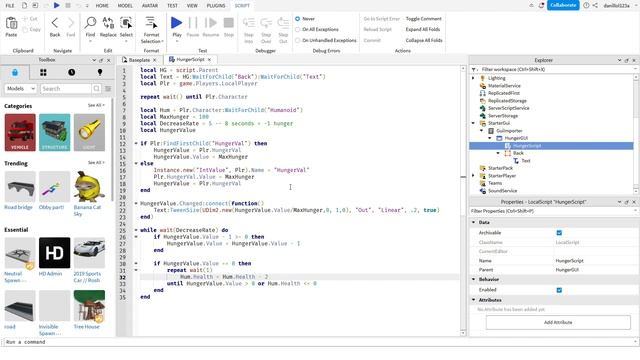
Task: Close the HungerScript editor tab
Action: coord(209,60)
